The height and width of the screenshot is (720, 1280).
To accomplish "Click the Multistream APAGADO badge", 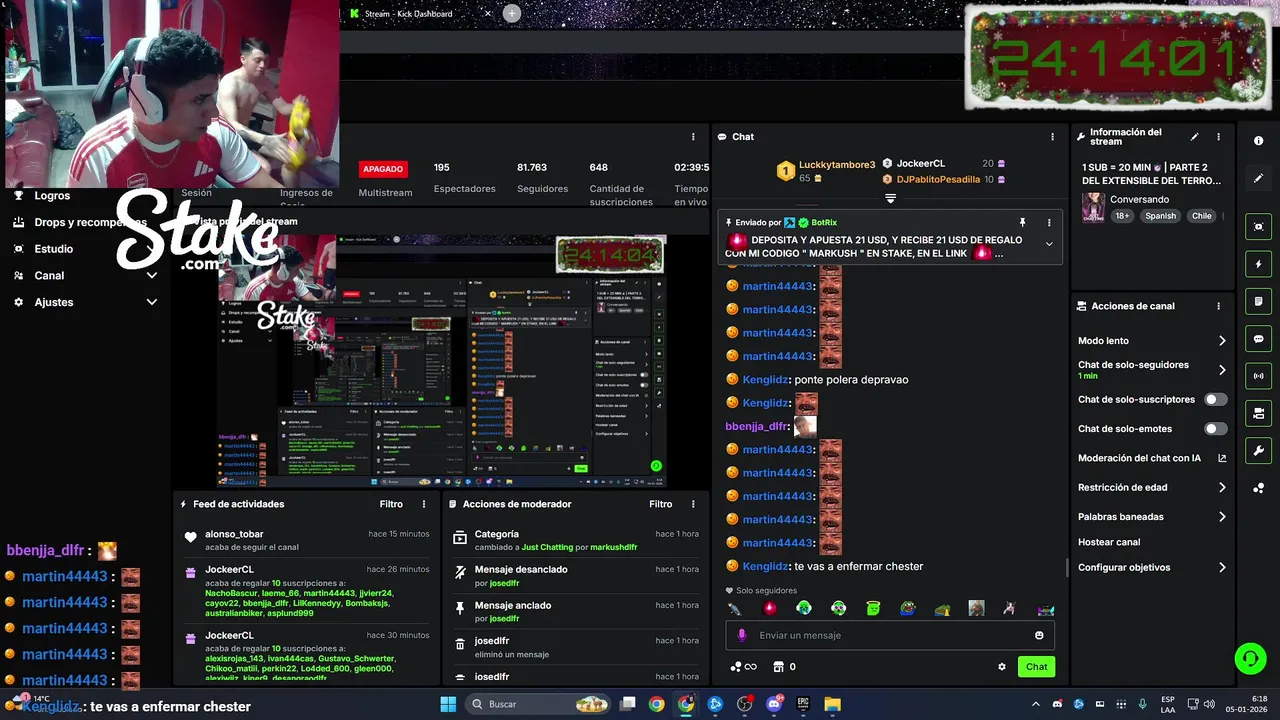I will (x=383, y=169).
